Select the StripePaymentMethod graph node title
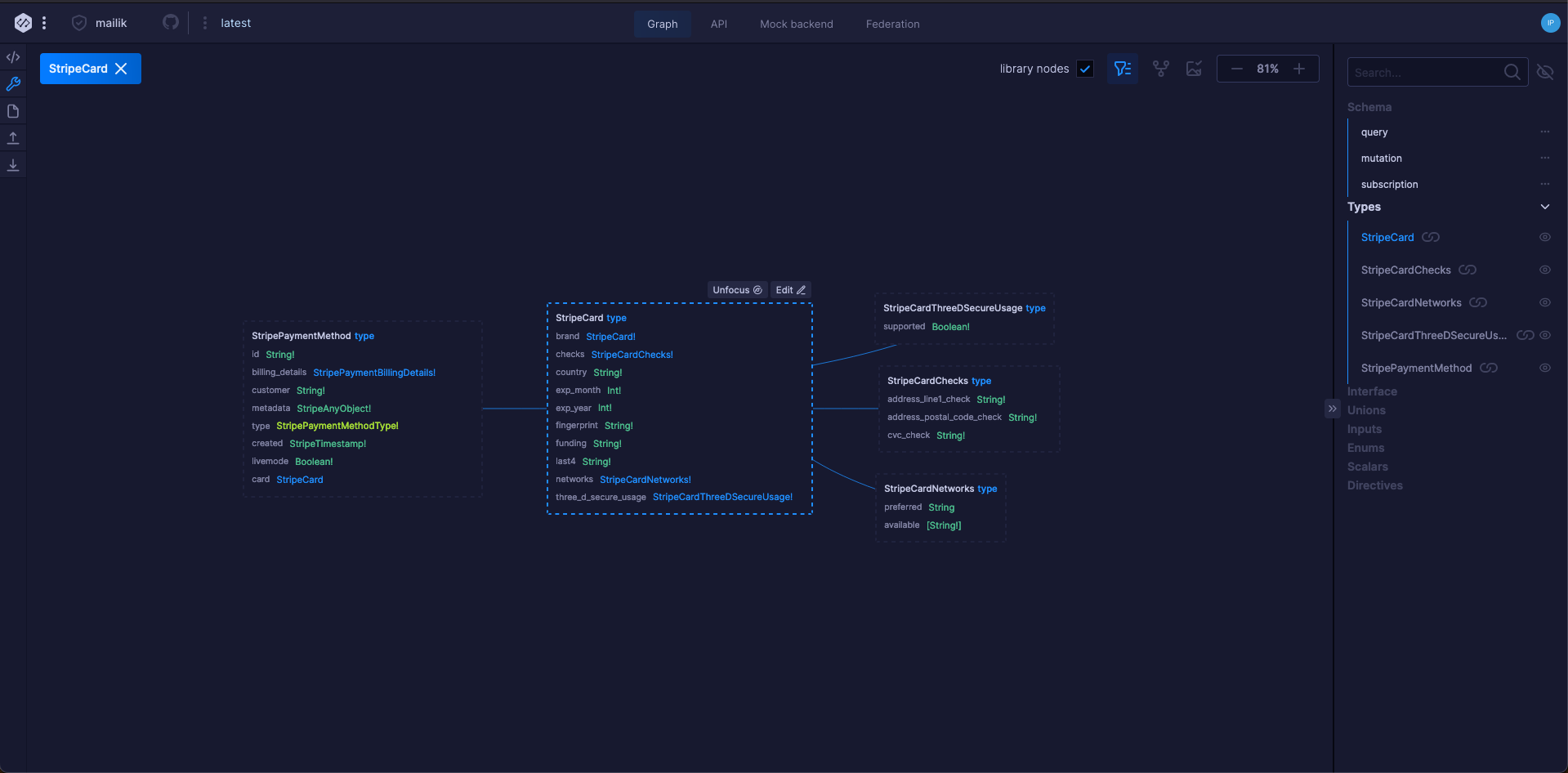Viewport: 1568px width, 773px height. point(302,336)
